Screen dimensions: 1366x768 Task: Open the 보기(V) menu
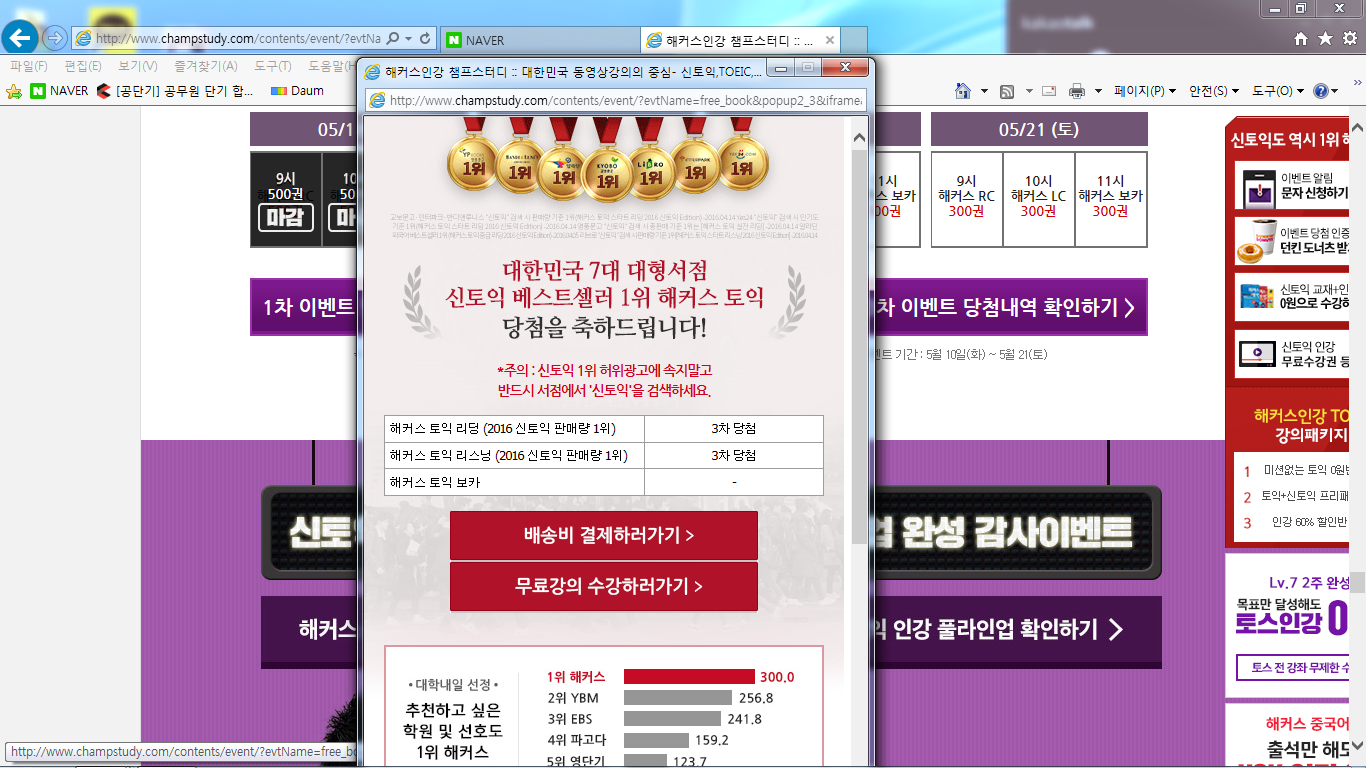[137, 66]
